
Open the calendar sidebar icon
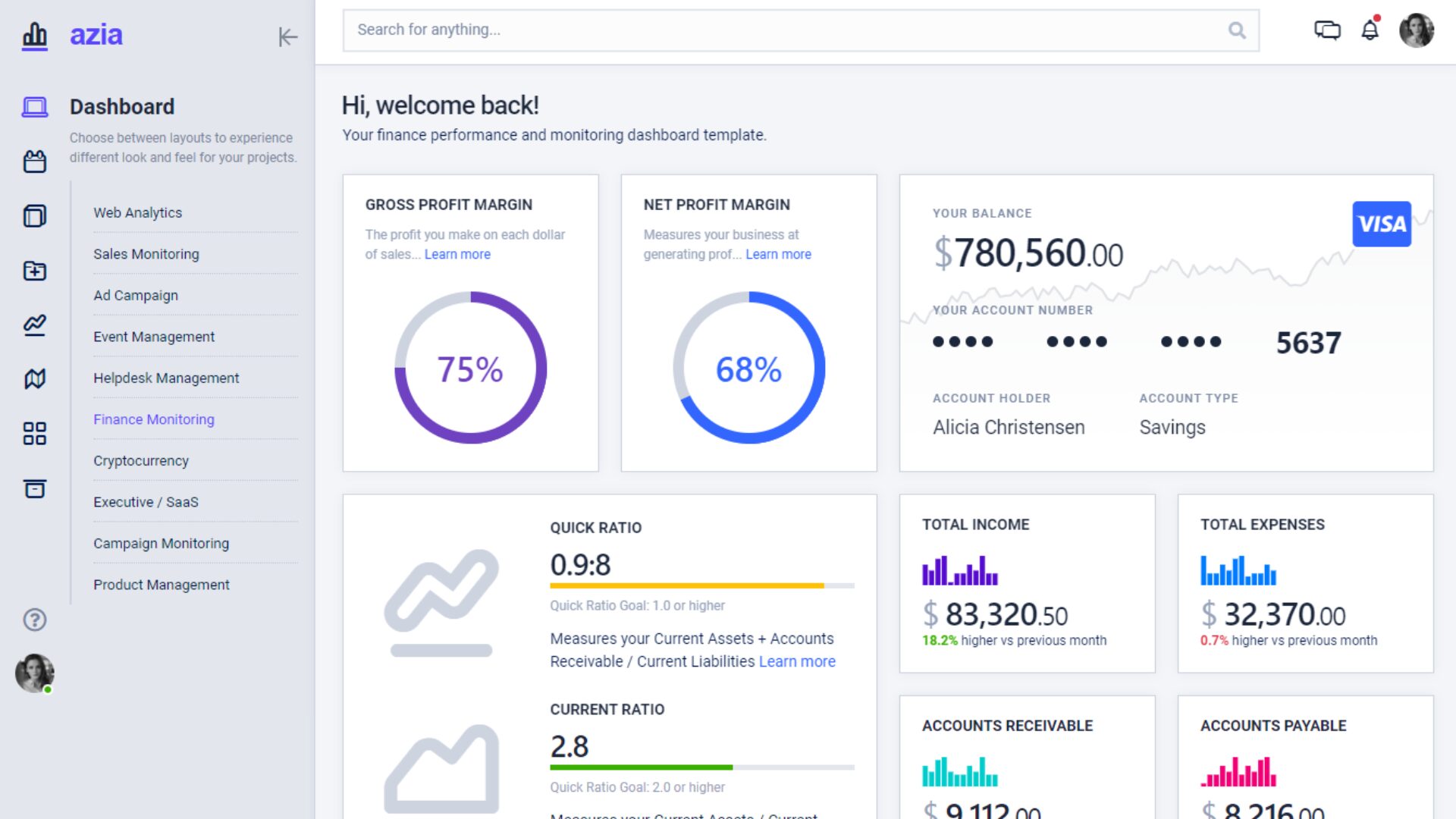[35, 161]
